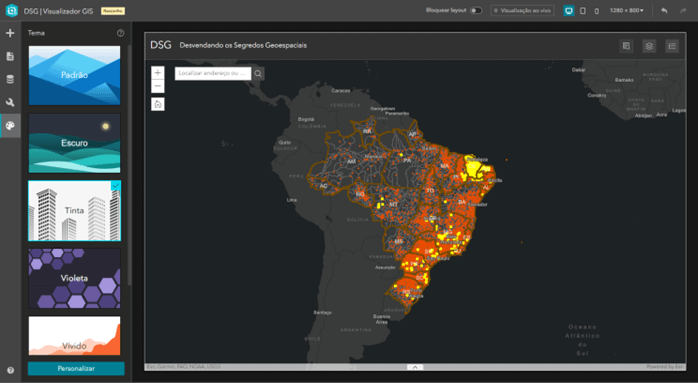Click the Localizar endereço search field
This screenshot has height=383, width=698.
point(213,73)
